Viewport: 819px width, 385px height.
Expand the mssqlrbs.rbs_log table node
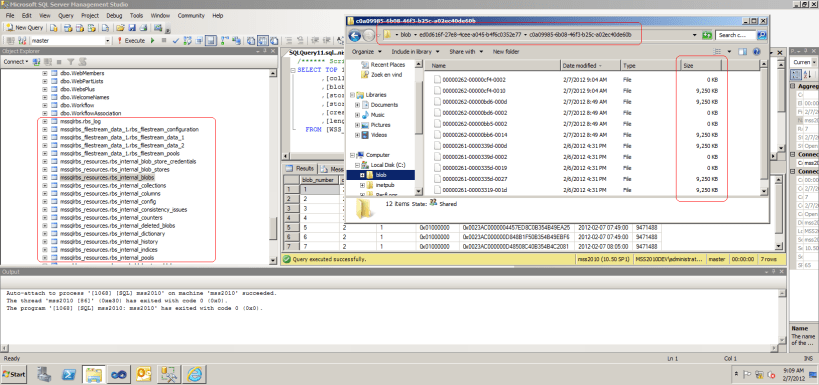pyautogui.click(x=45, y=121)
